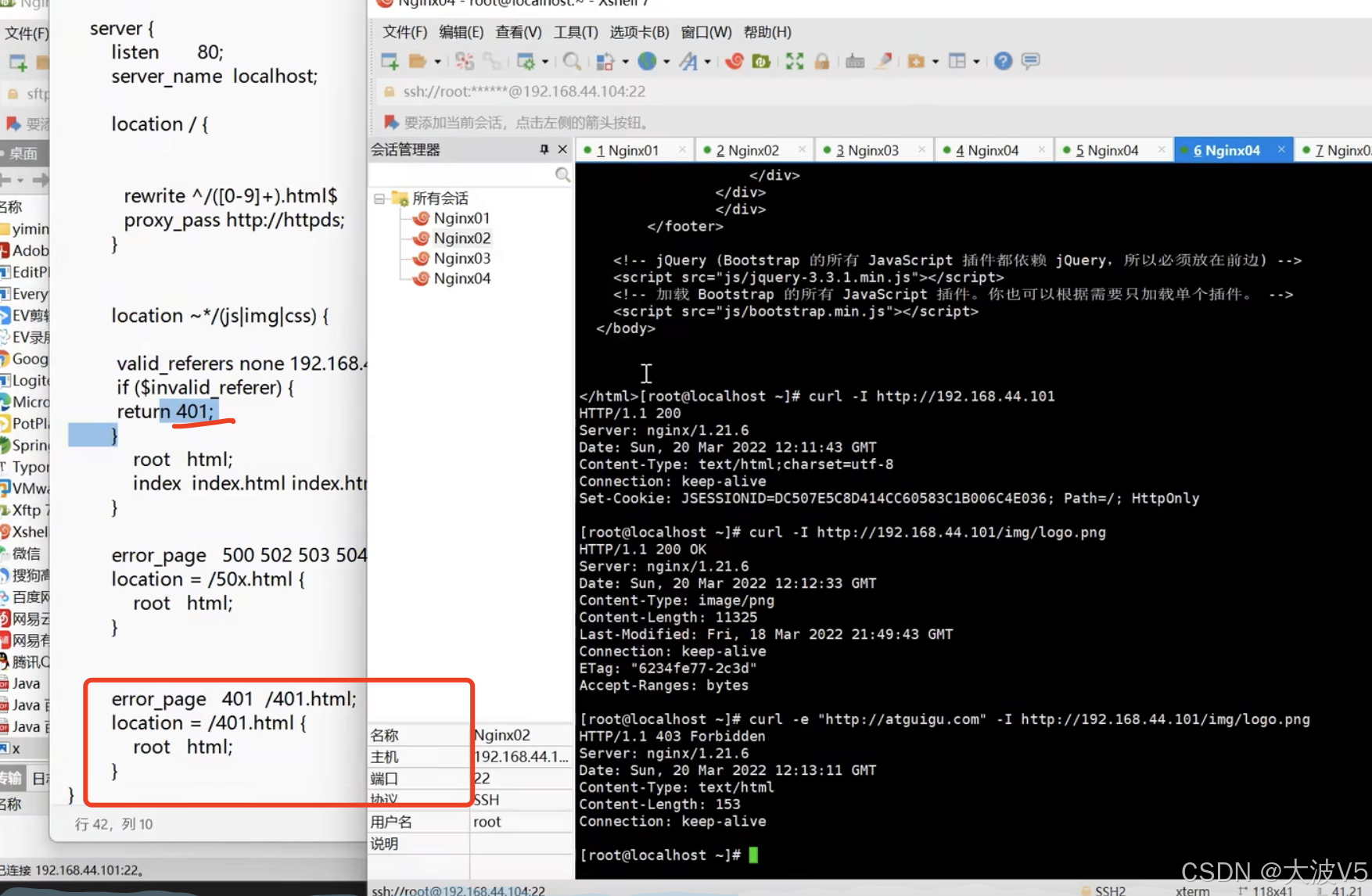The height and width of the screenshot is (896, 1372).
Task: Click the disconnect link icon
Action: pos(492,61)
